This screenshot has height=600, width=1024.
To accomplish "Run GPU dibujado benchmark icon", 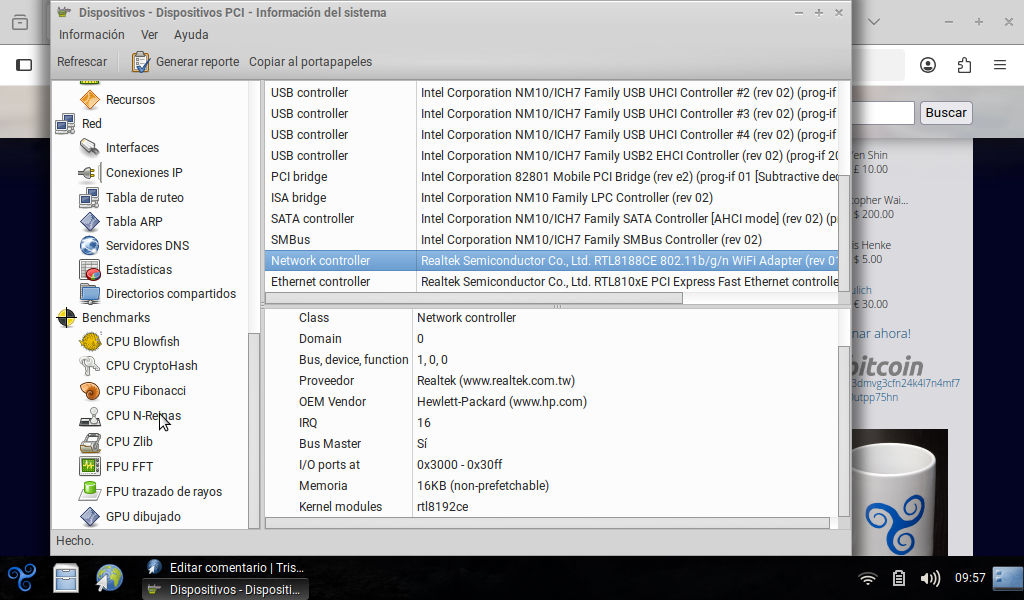I will tap(89, 516).
